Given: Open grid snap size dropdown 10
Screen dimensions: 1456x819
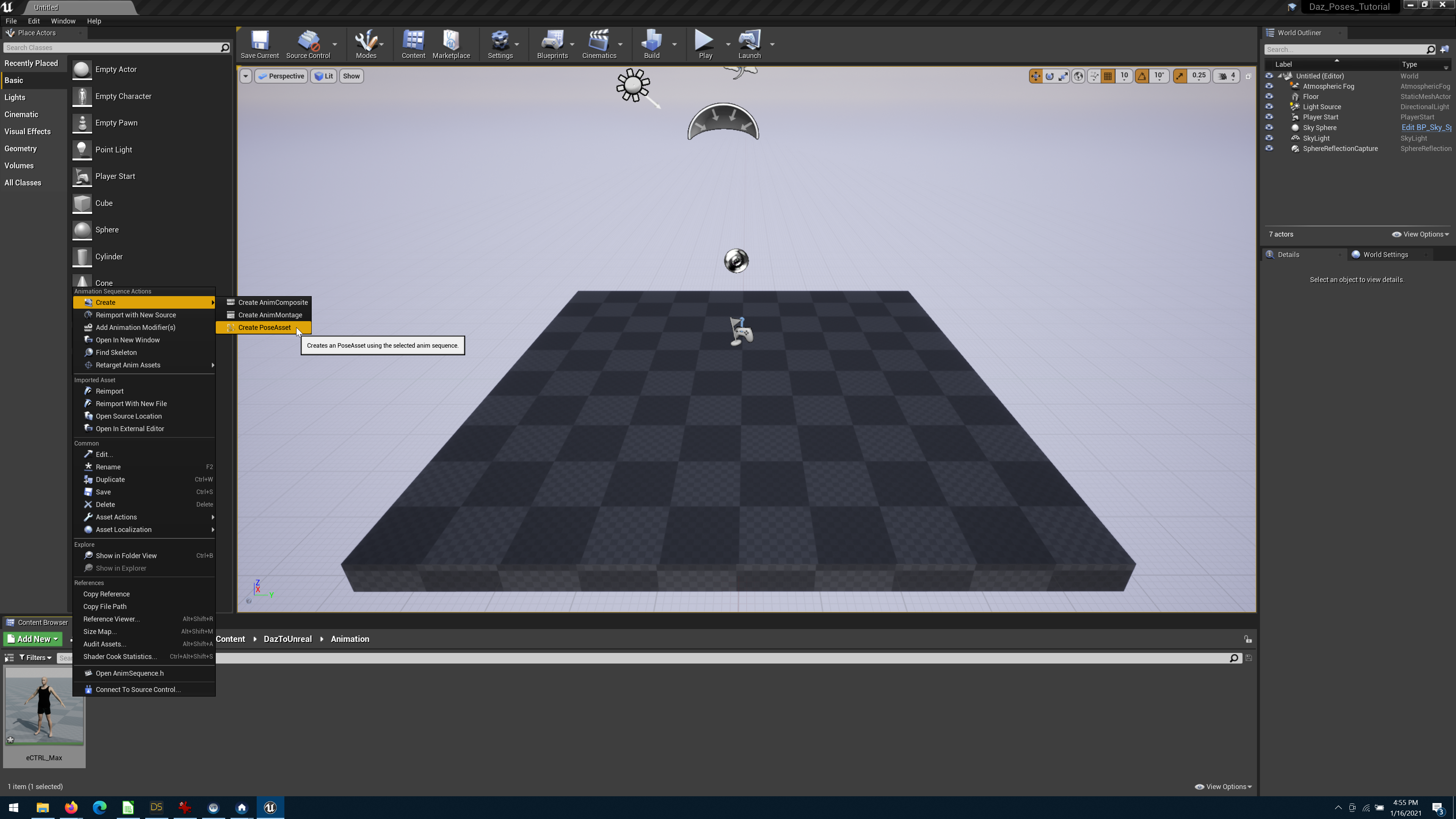Looking at the screenshot, I should [1124, 76].
